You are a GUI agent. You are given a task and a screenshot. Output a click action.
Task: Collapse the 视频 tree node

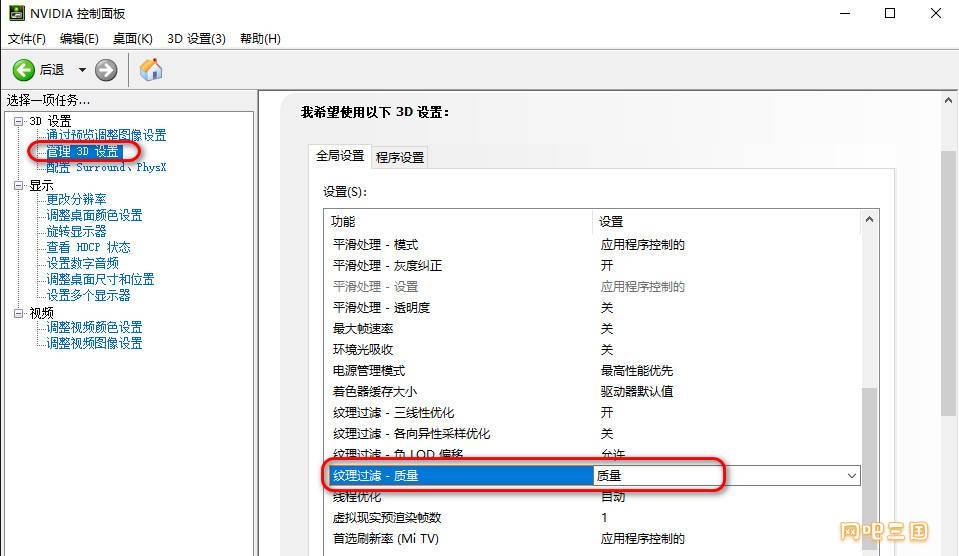point(18,313)
